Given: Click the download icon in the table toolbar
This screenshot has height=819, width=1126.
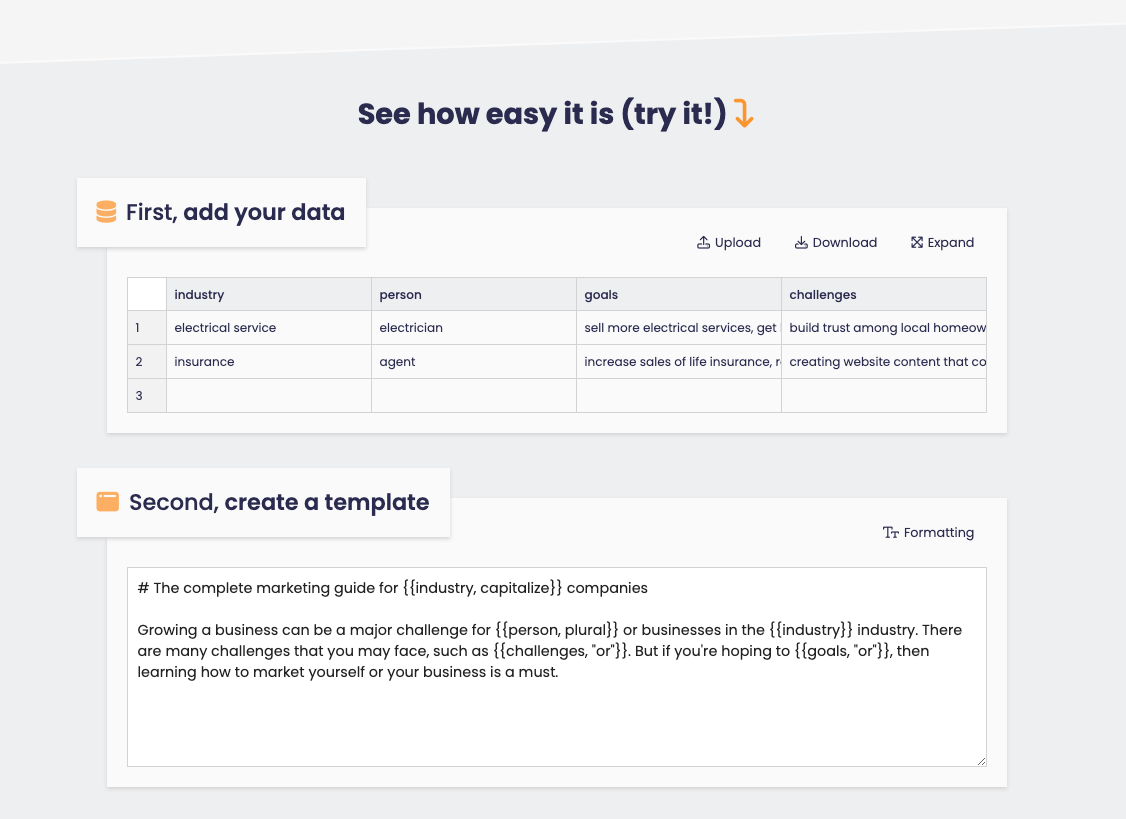Looking at the screenshot, I should point(801,242).
